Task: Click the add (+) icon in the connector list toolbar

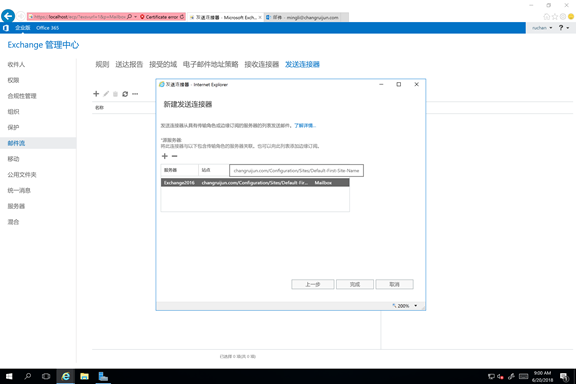Action: (96, 94)
